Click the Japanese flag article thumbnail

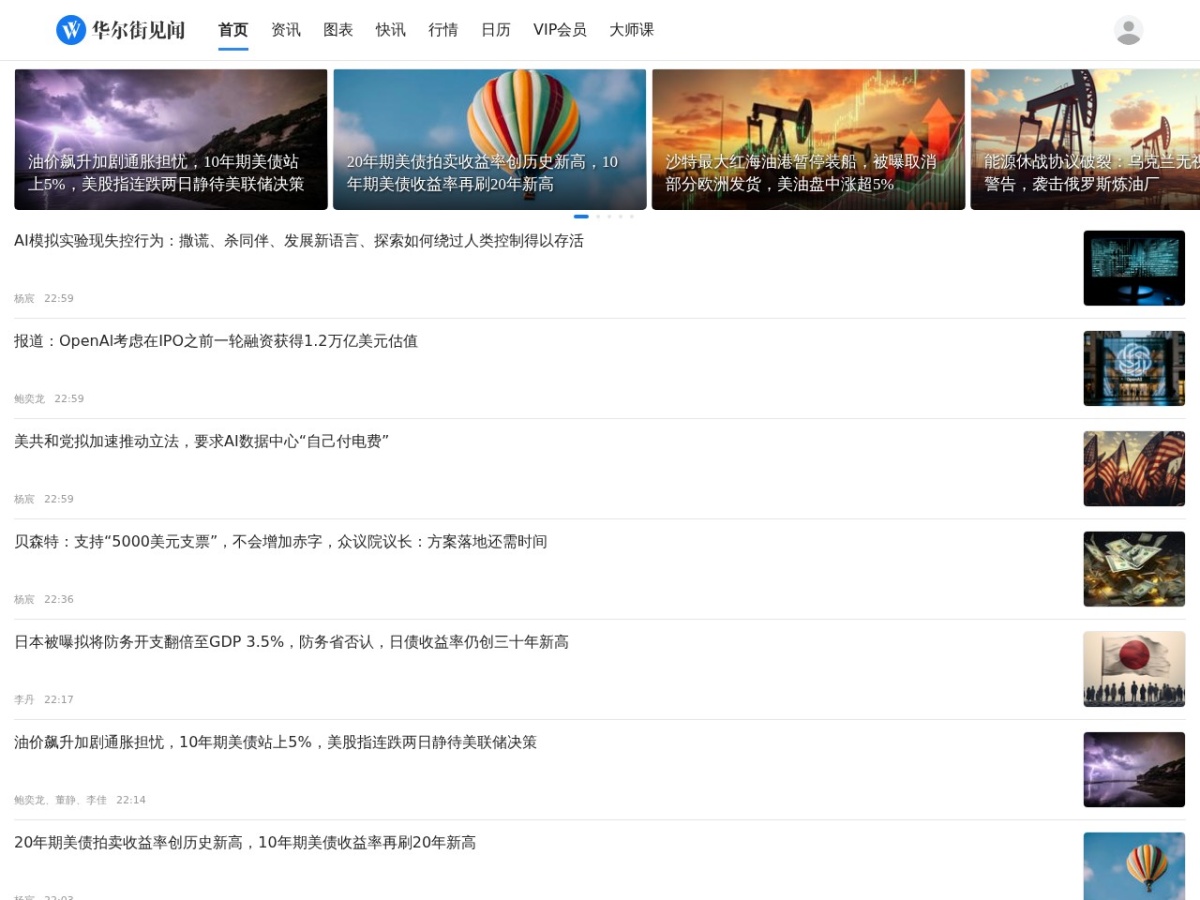[x=1134, y=669]
